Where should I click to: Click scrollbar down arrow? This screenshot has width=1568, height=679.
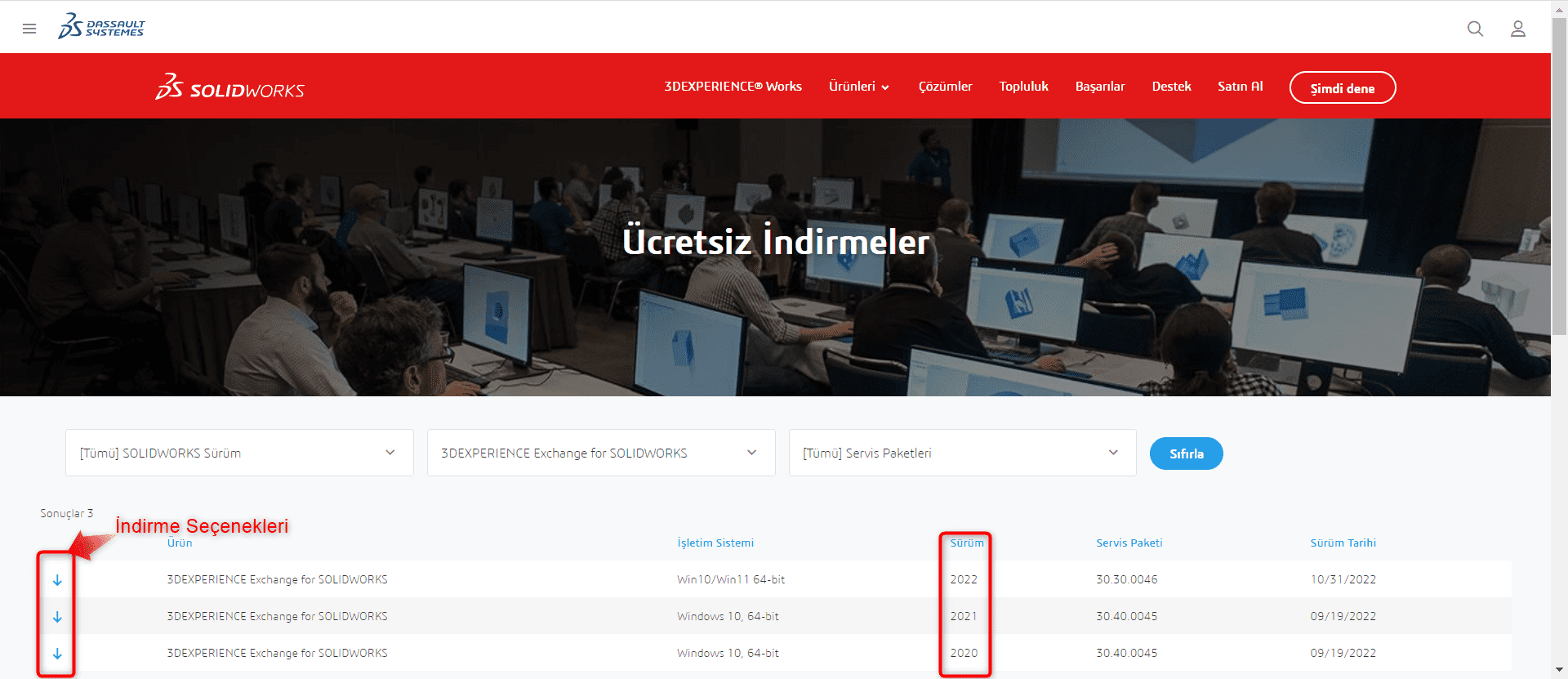pos(1559,671)
